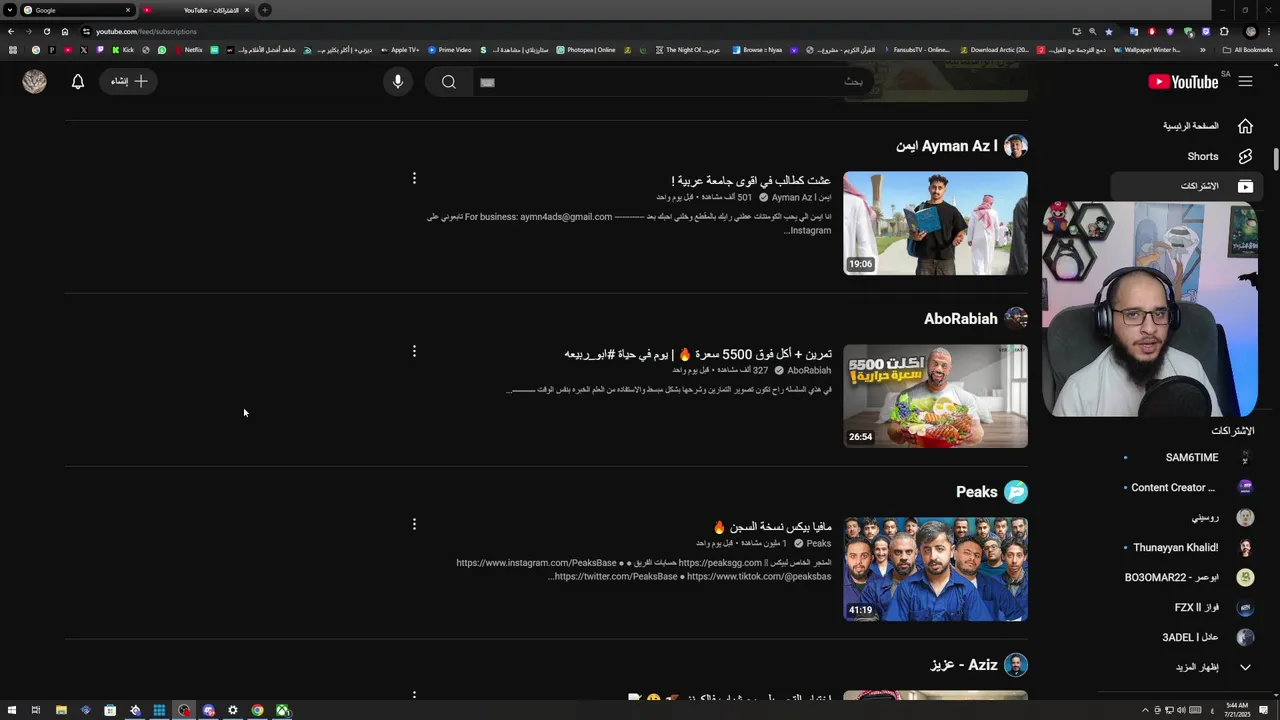The image size is (1280, 720).
Task: Reload the page
Action: pyautogui.click(x=47, y=31)
